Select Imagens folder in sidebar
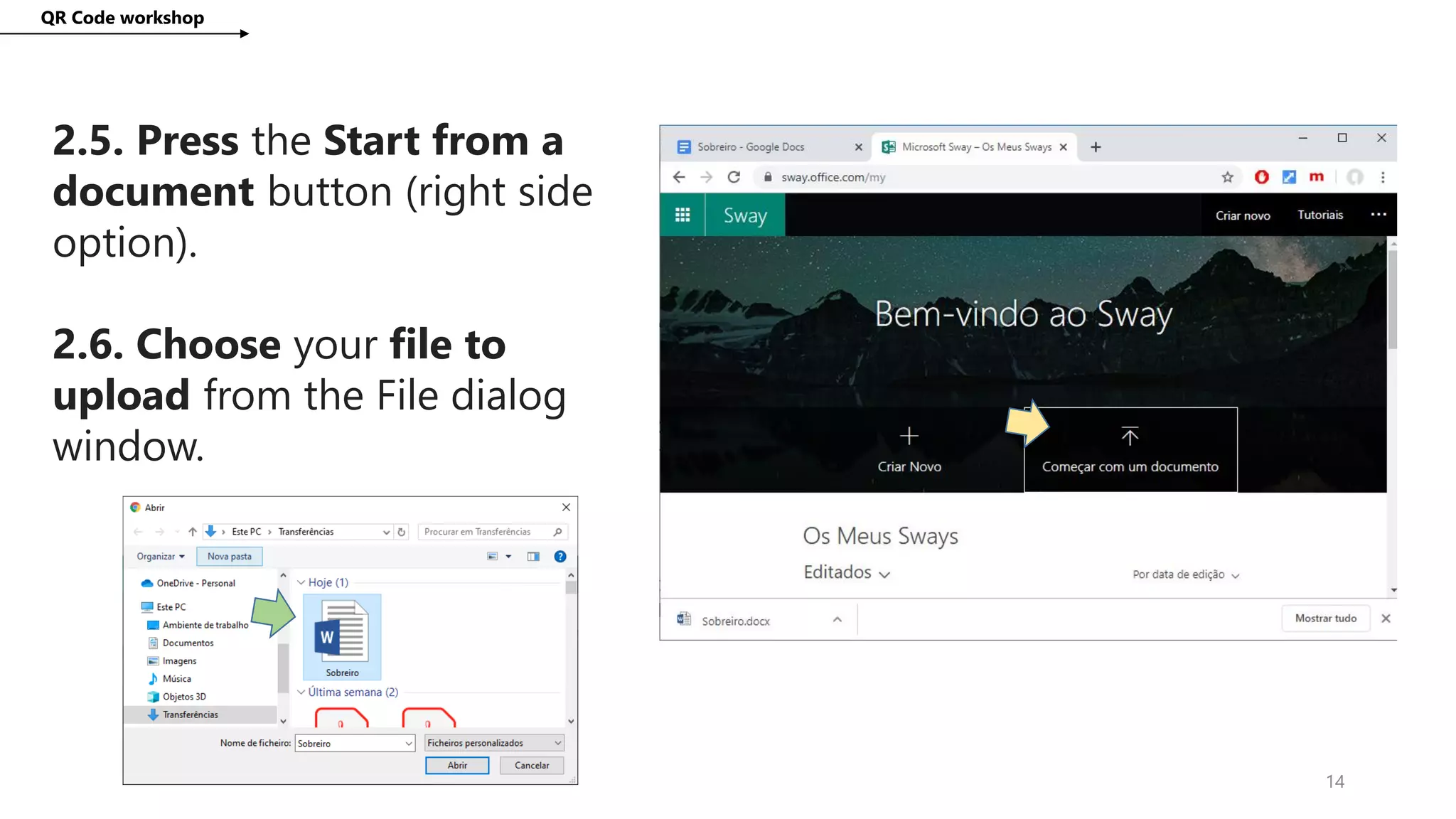Image resolution: width=1456 pixels, height=819 pixels. click(x=172, y=660)
